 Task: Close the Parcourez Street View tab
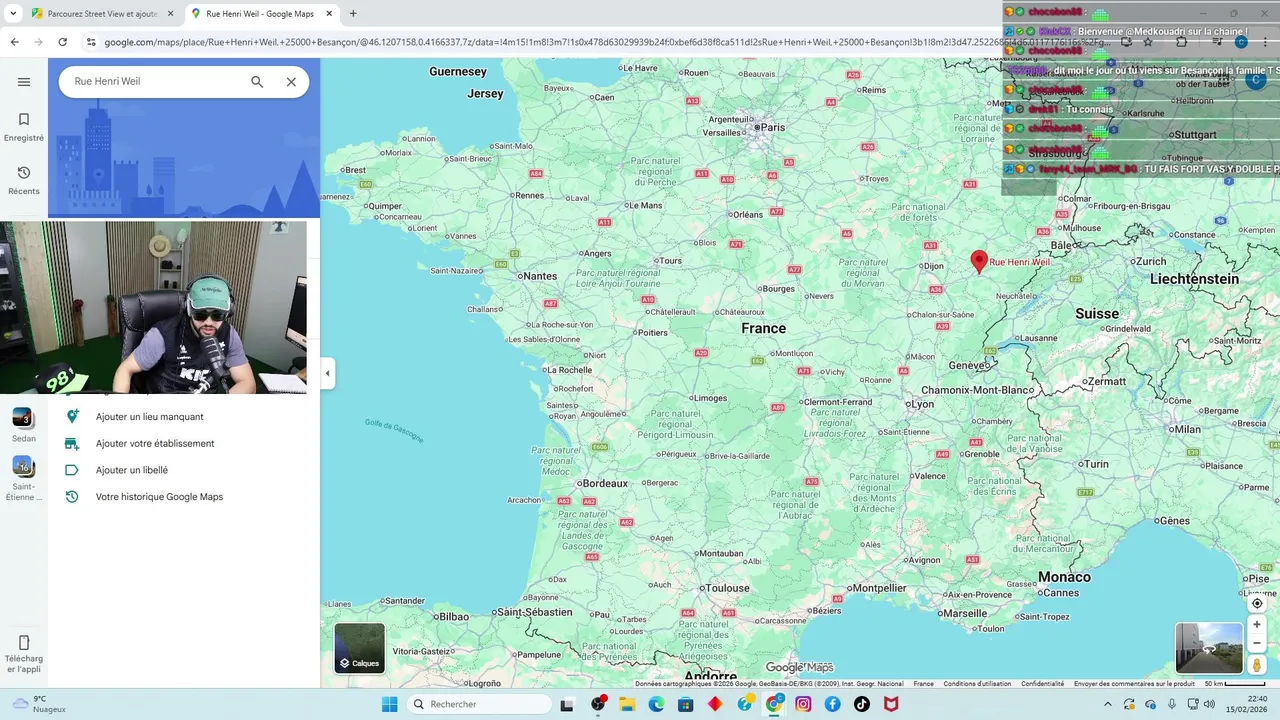[x=170, y=14]
